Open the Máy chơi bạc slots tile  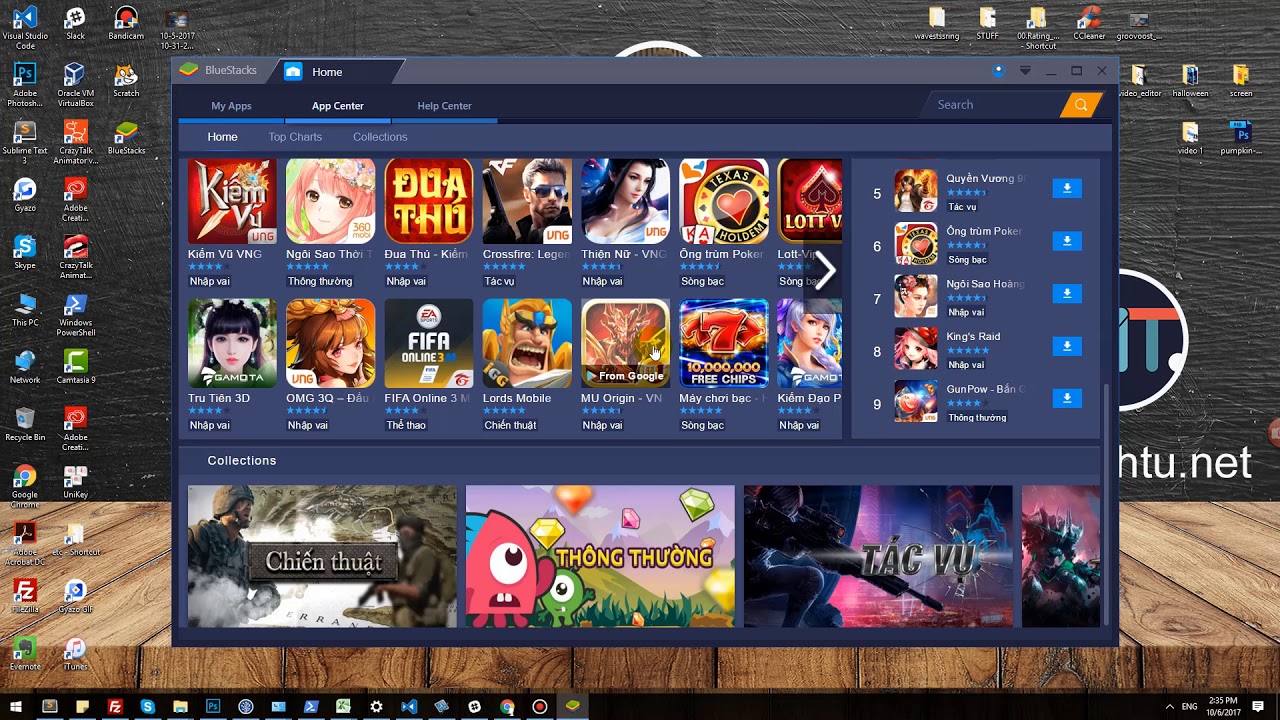click(723, 343)
